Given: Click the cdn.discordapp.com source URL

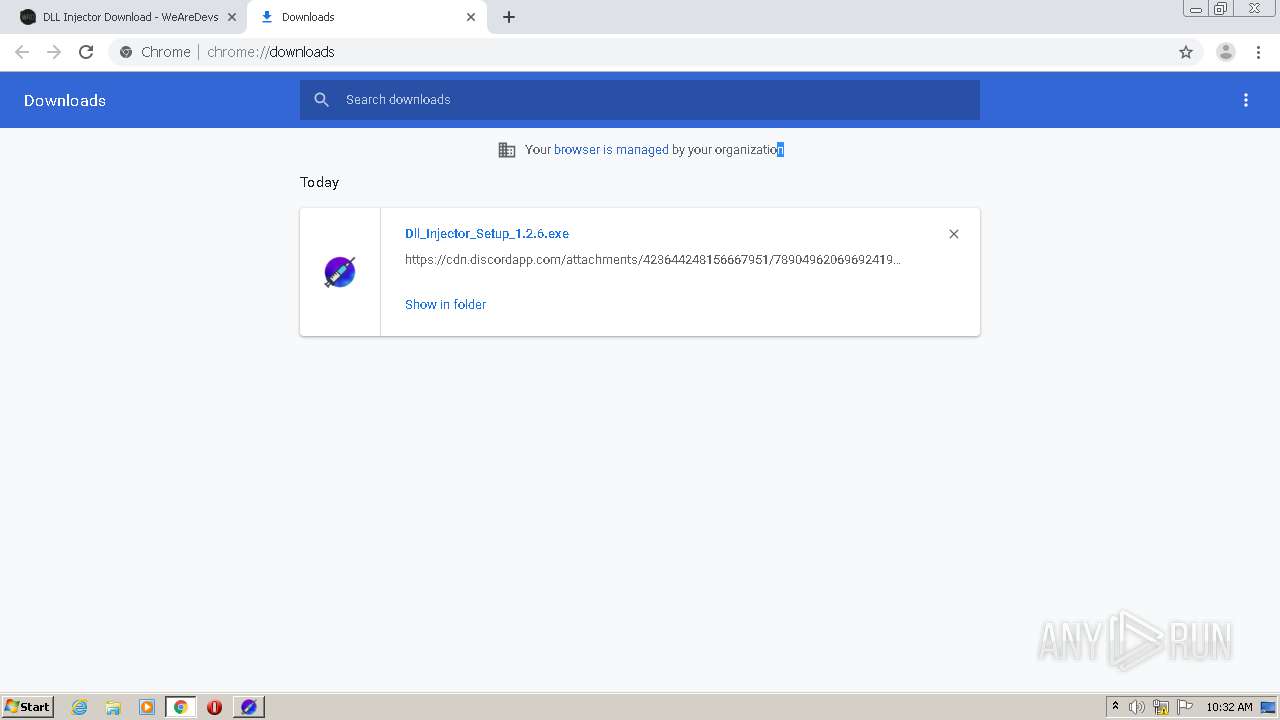Looking at the screenshot, I should click(653, 259).
